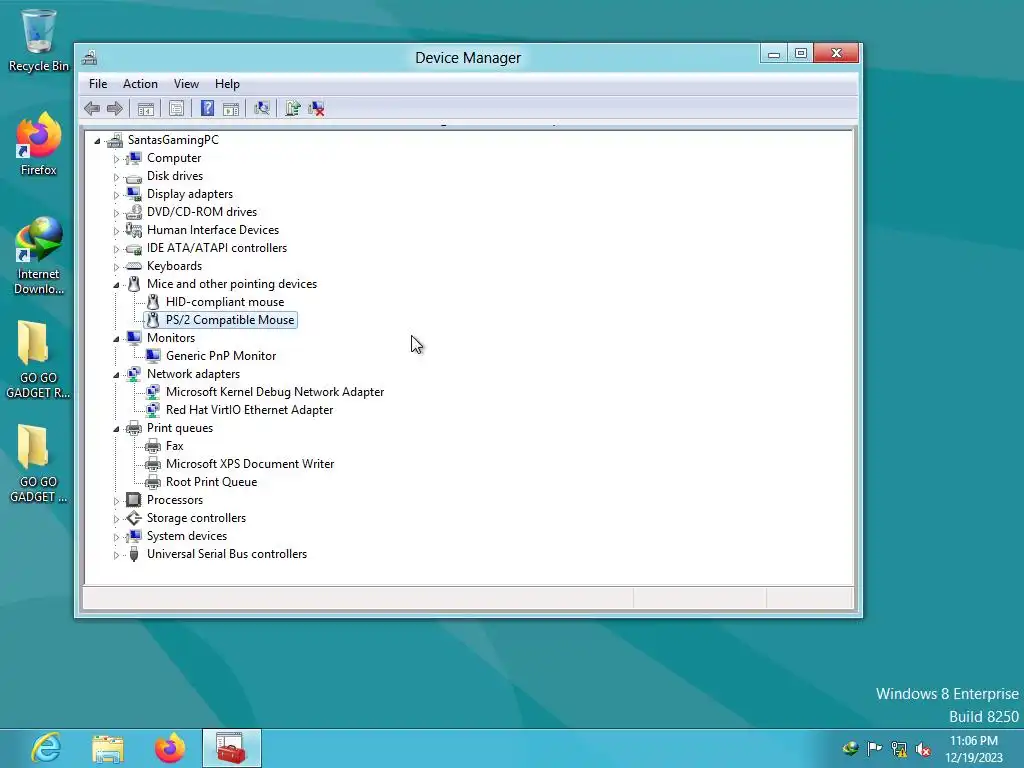Screen dimensions: 1024x768
Task: Select the PS/2 Compatible Mouse entry
Action: pos(230,320)
